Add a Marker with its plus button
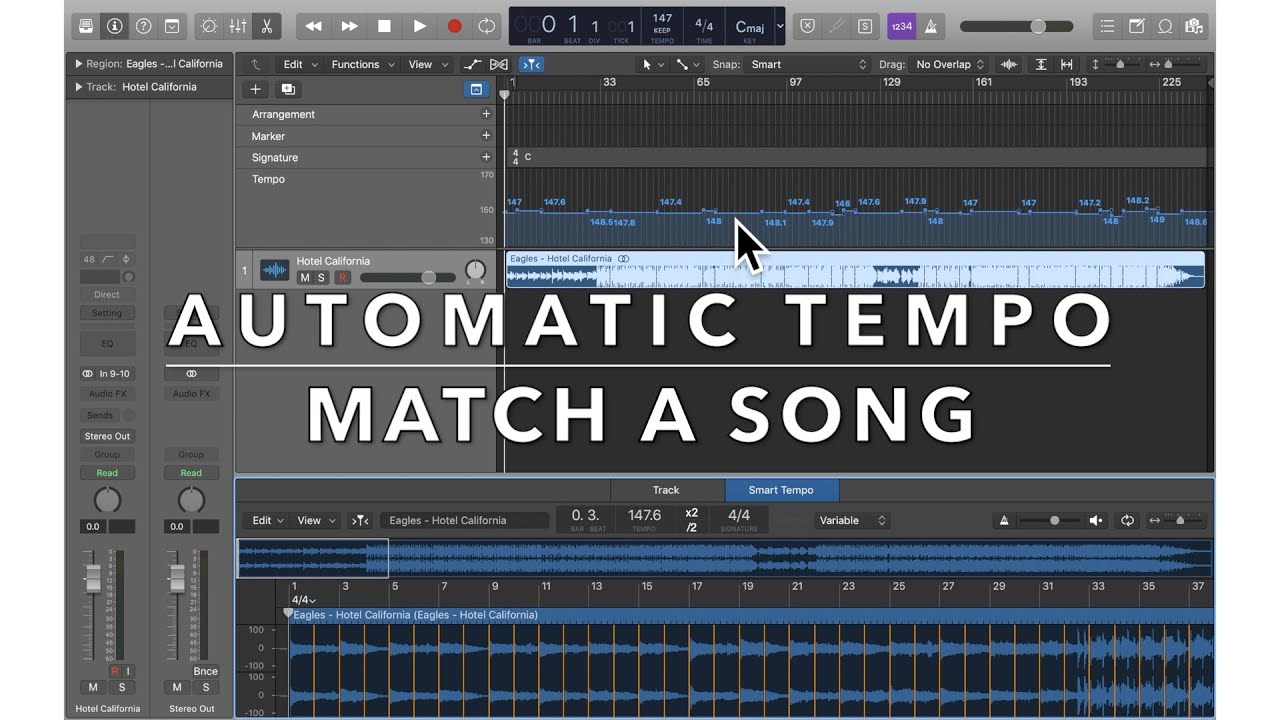1280x720 pixels. (x=486, y=136)
